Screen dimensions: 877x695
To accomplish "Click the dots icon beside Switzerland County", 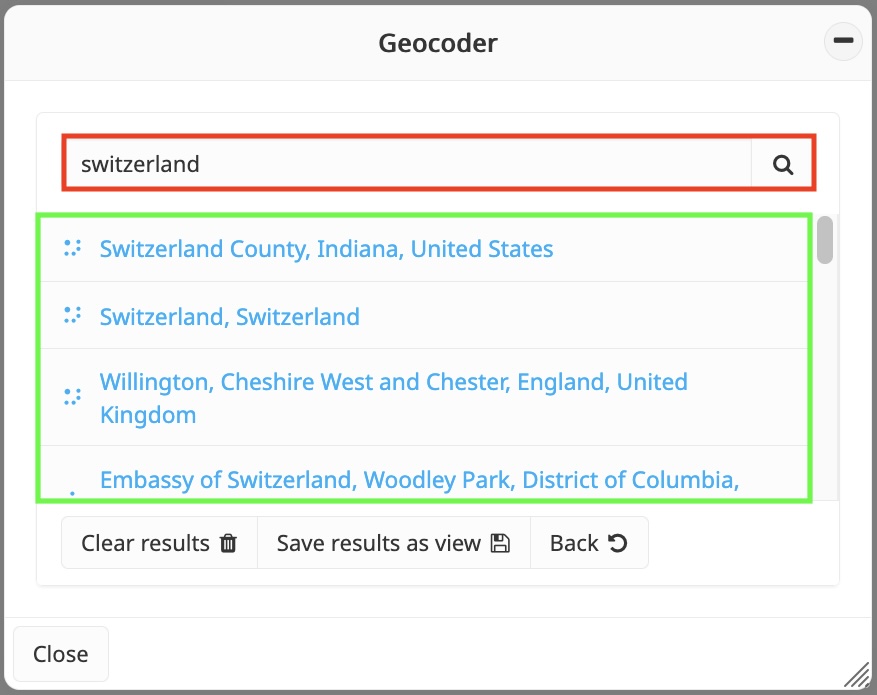I will (72, 248).
